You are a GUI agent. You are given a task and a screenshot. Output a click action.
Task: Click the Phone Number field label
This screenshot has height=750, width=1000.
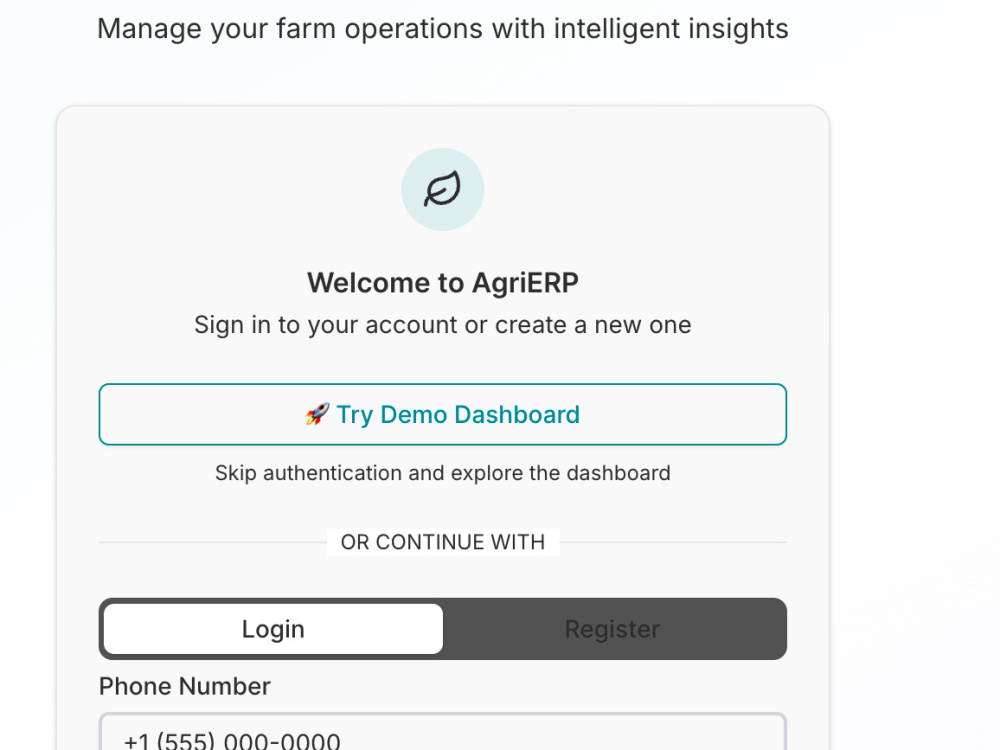point(185,686)
